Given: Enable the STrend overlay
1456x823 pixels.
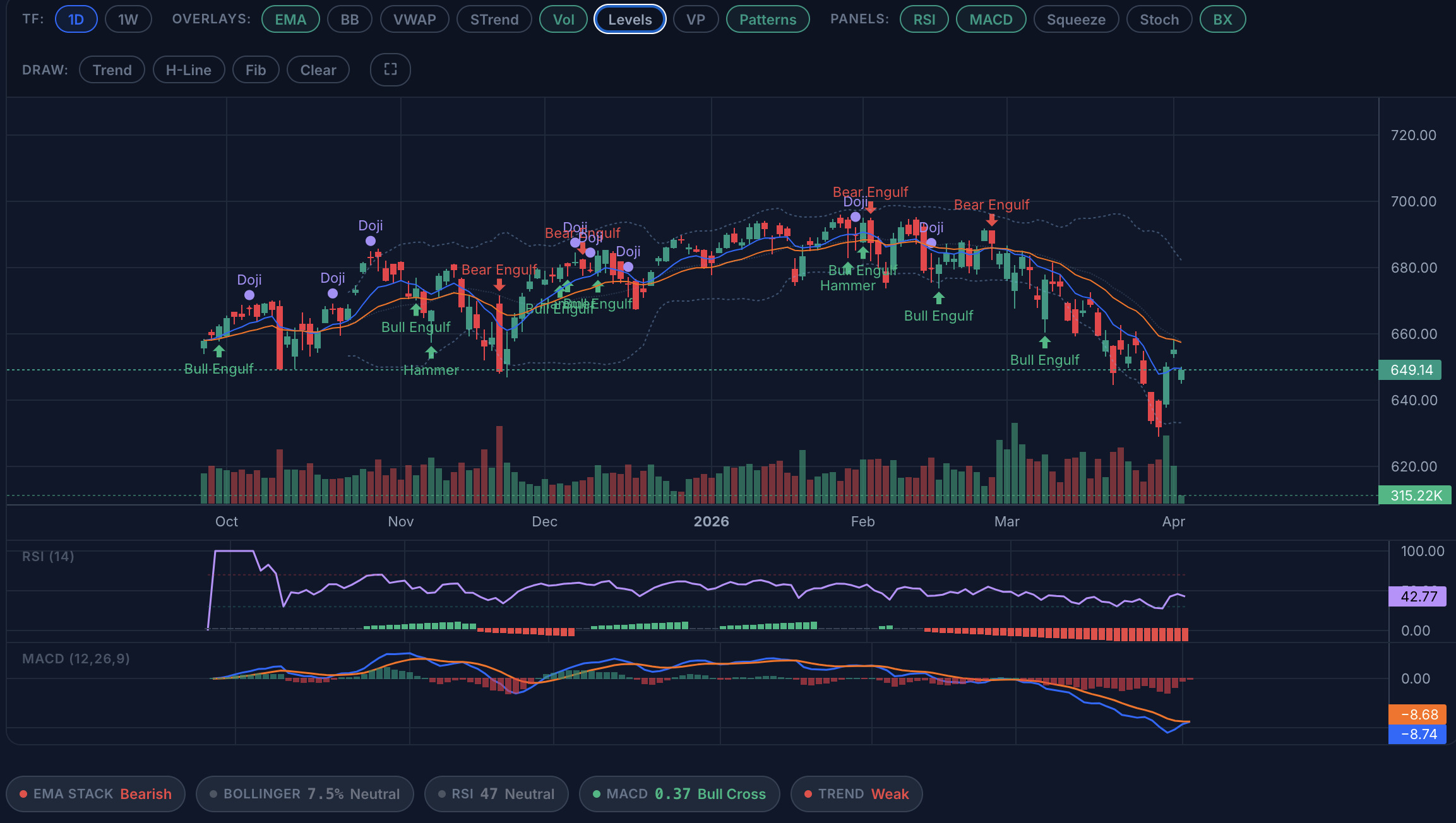Looking at the screenshot, I should pyautogui.click(x=494, y=20).
